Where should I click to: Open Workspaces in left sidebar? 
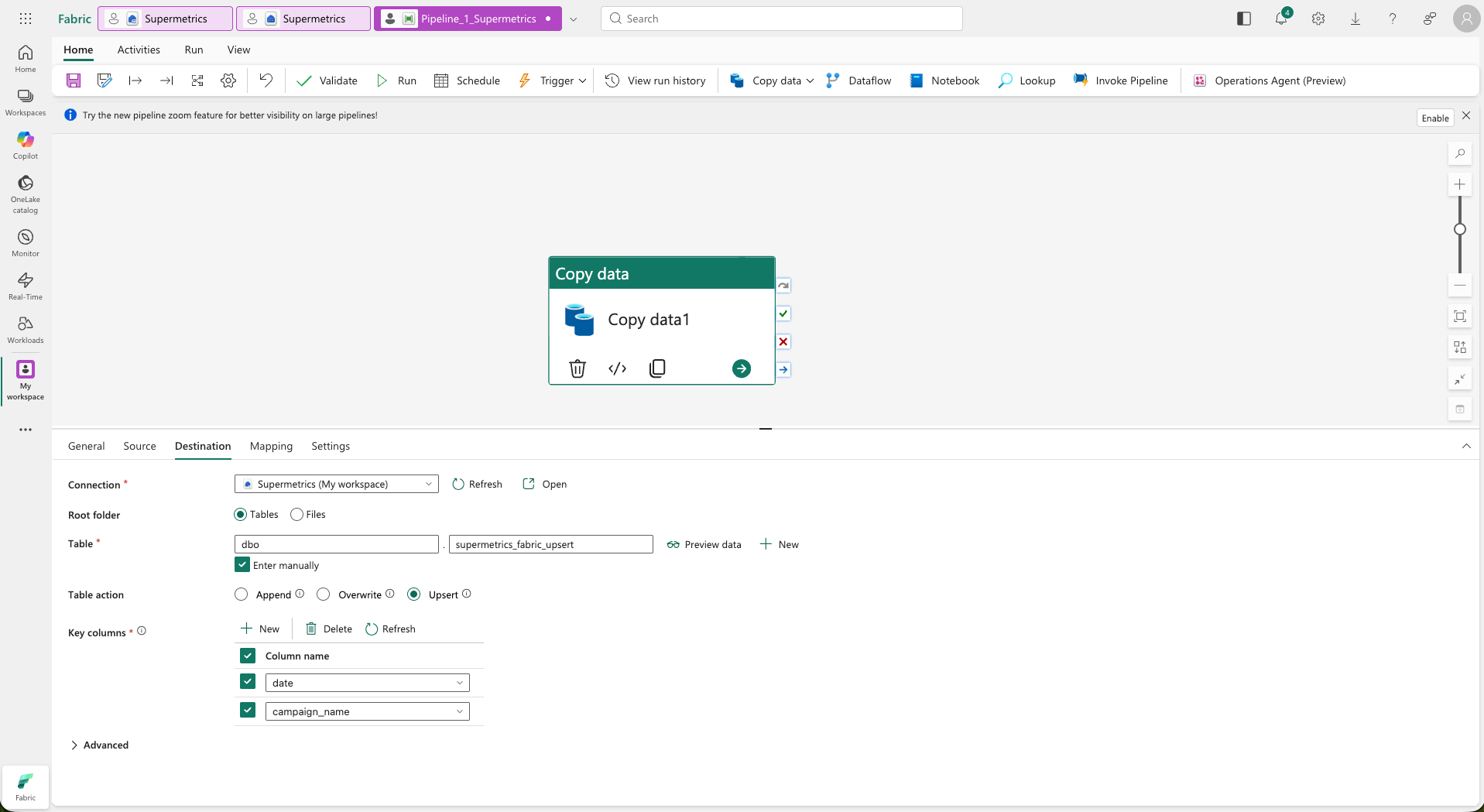[26, 102]
